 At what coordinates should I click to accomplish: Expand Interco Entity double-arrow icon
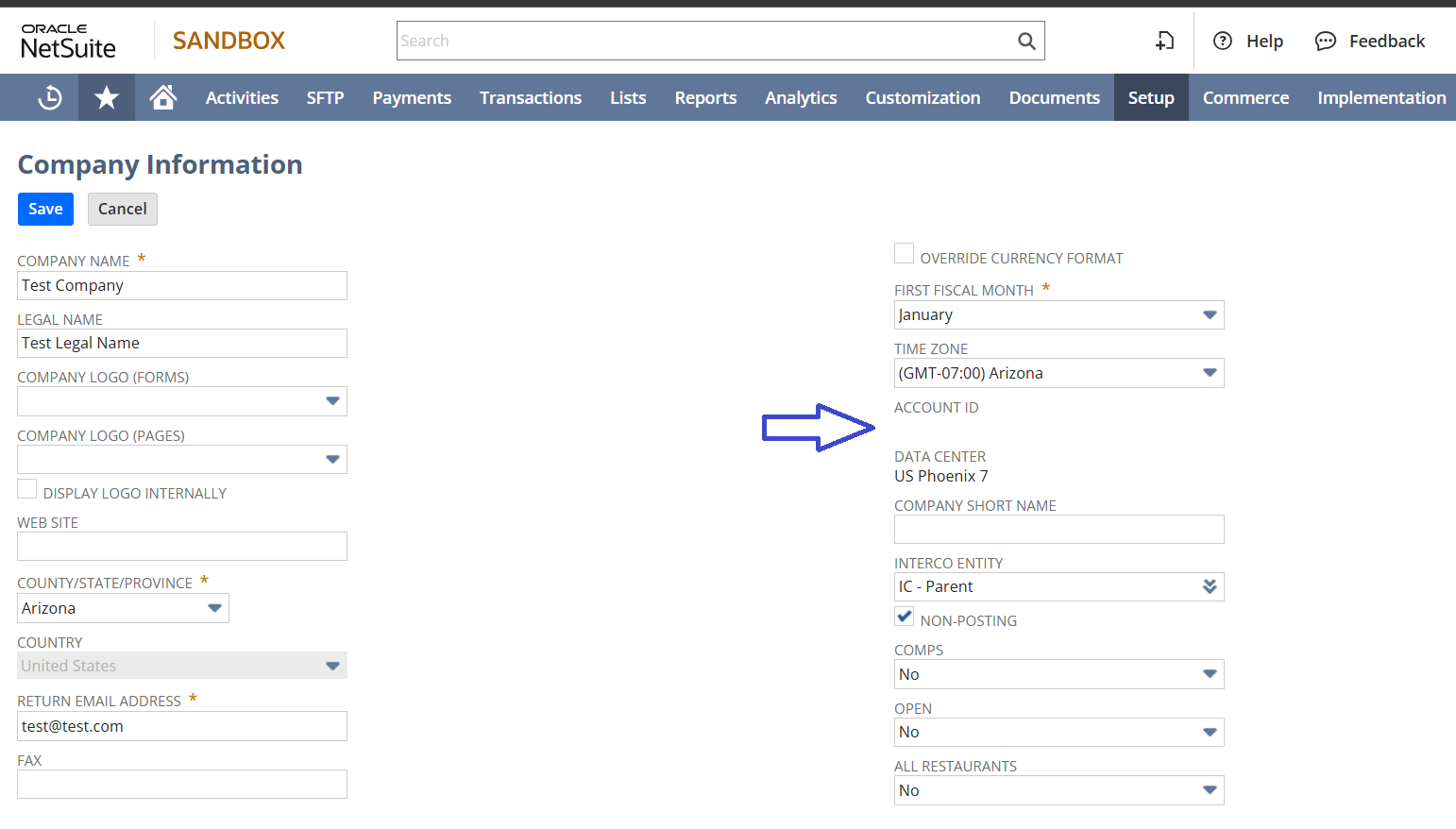(1210, 586)
